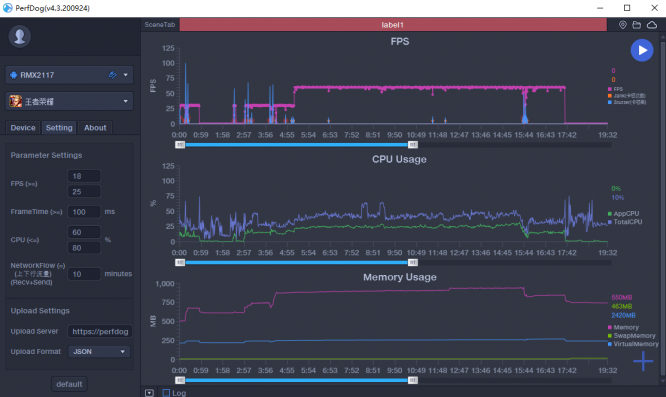Toggle AppCPU series in CPU legend
The height and width of the screenshot is (397, 666).
coord(623,214)
